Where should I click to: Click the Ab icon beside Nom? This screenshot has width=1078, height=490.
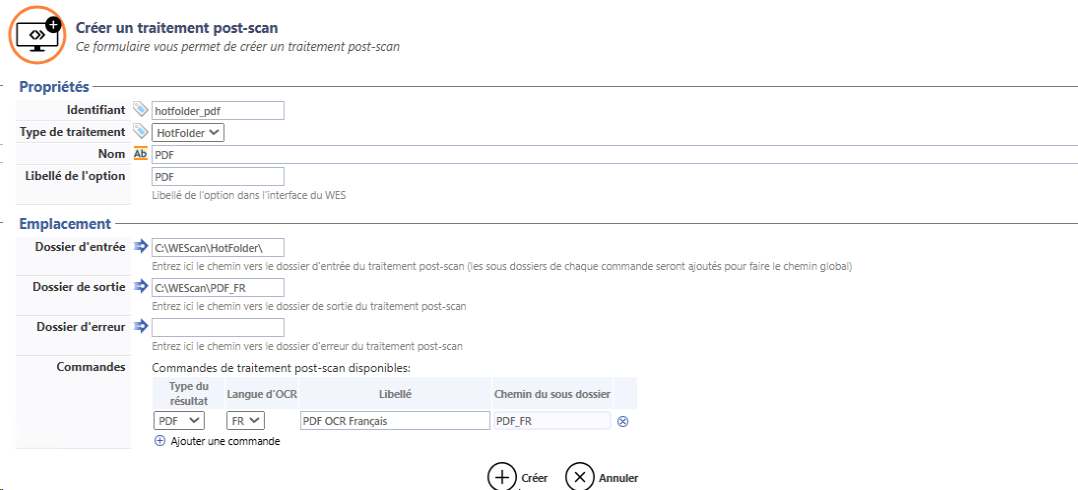(140, 154)
